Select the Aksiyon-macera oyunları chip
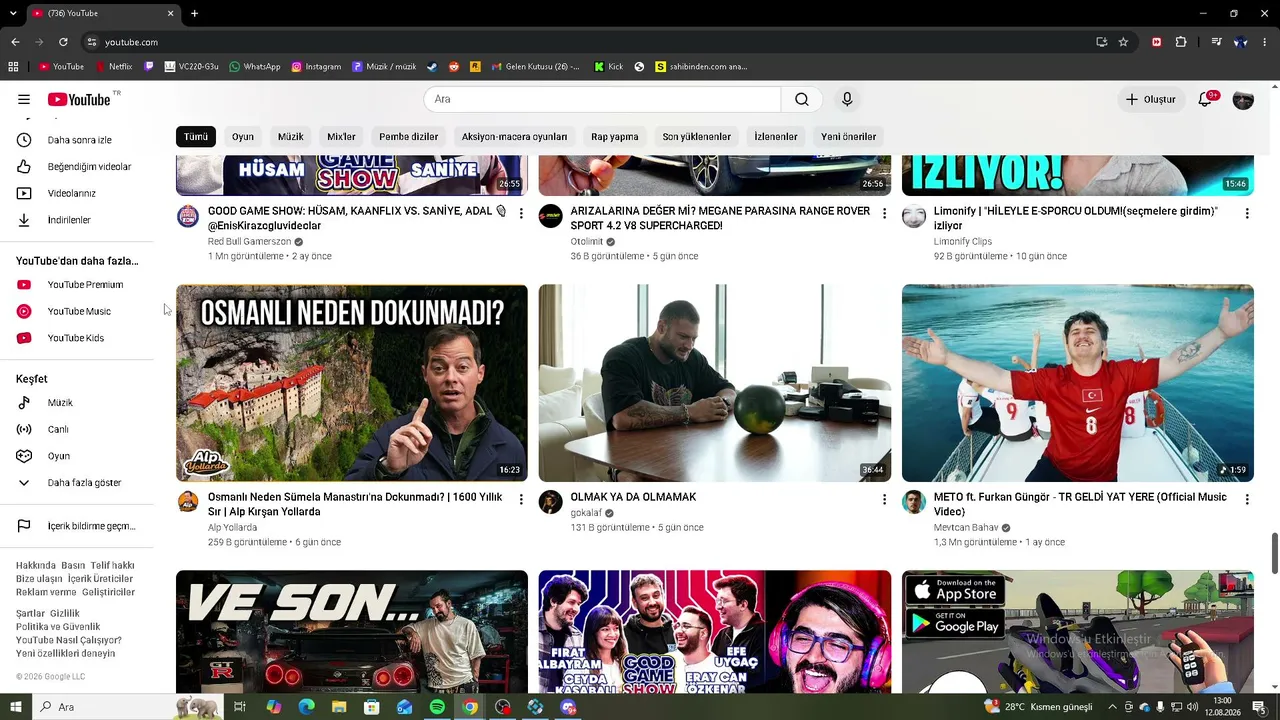 (514, 137)
